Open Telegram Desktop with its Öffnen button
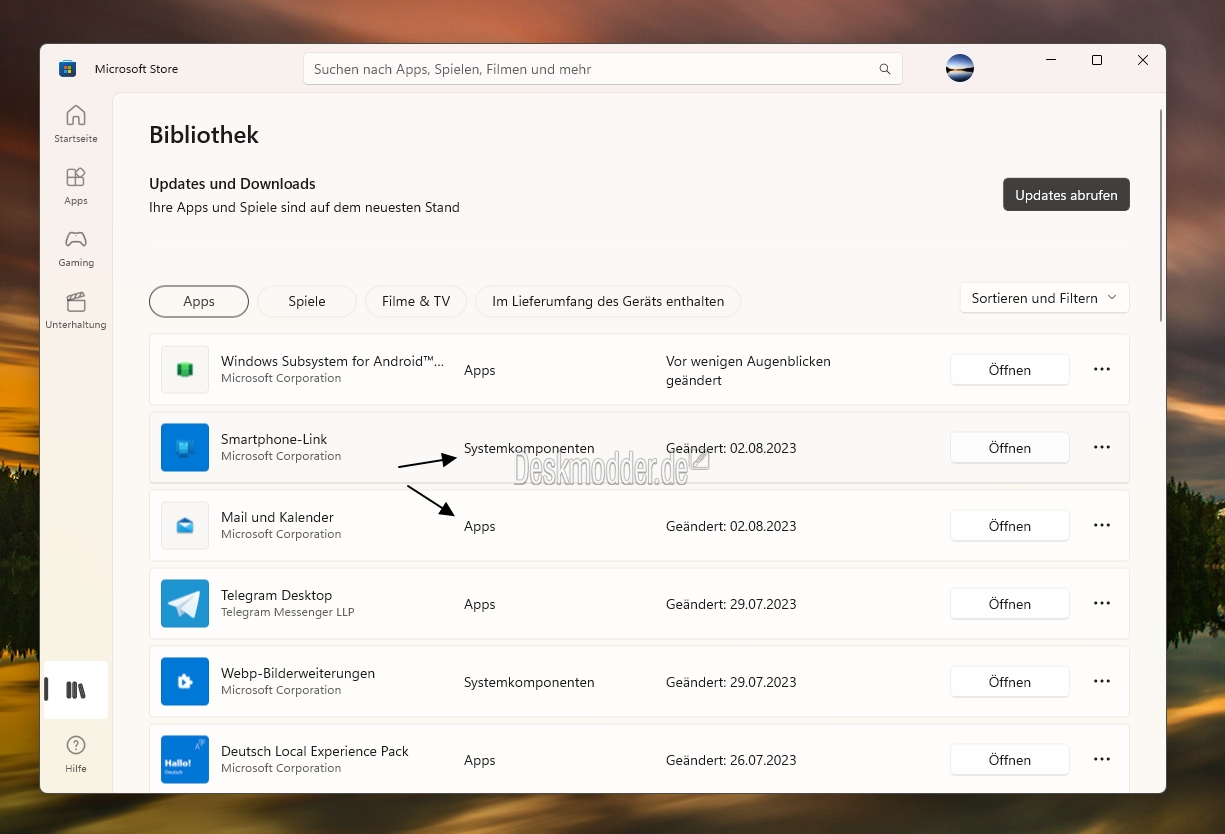This screenshot has width=1225, height=834. [x=1010, y=604]
